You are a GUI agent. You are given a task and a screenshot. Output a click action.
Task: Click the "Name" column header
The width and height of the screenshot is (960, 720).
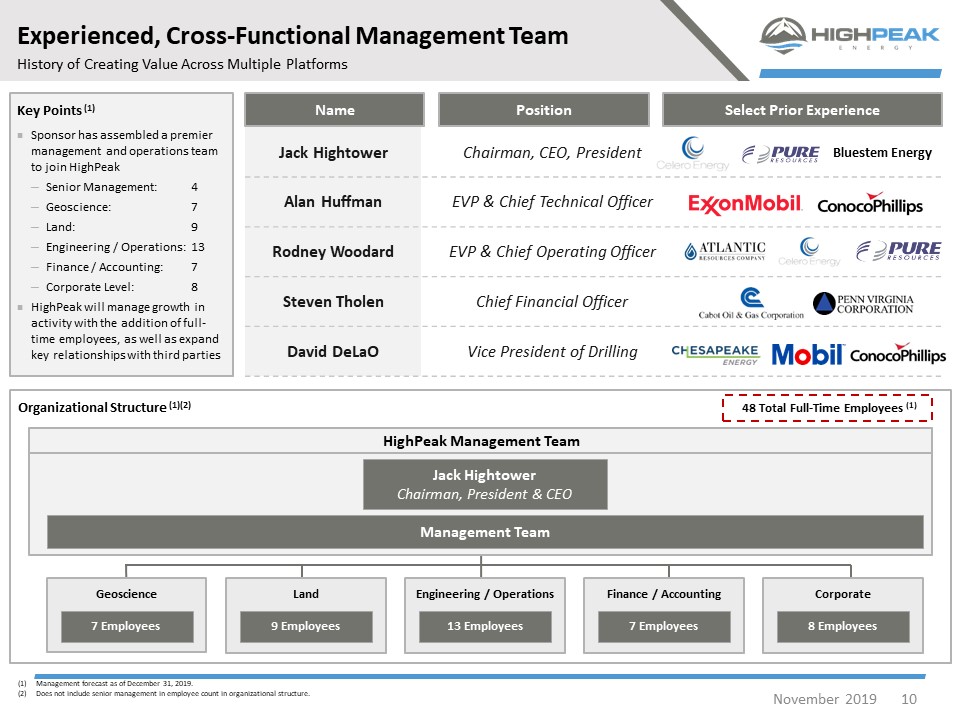(334, 110)
